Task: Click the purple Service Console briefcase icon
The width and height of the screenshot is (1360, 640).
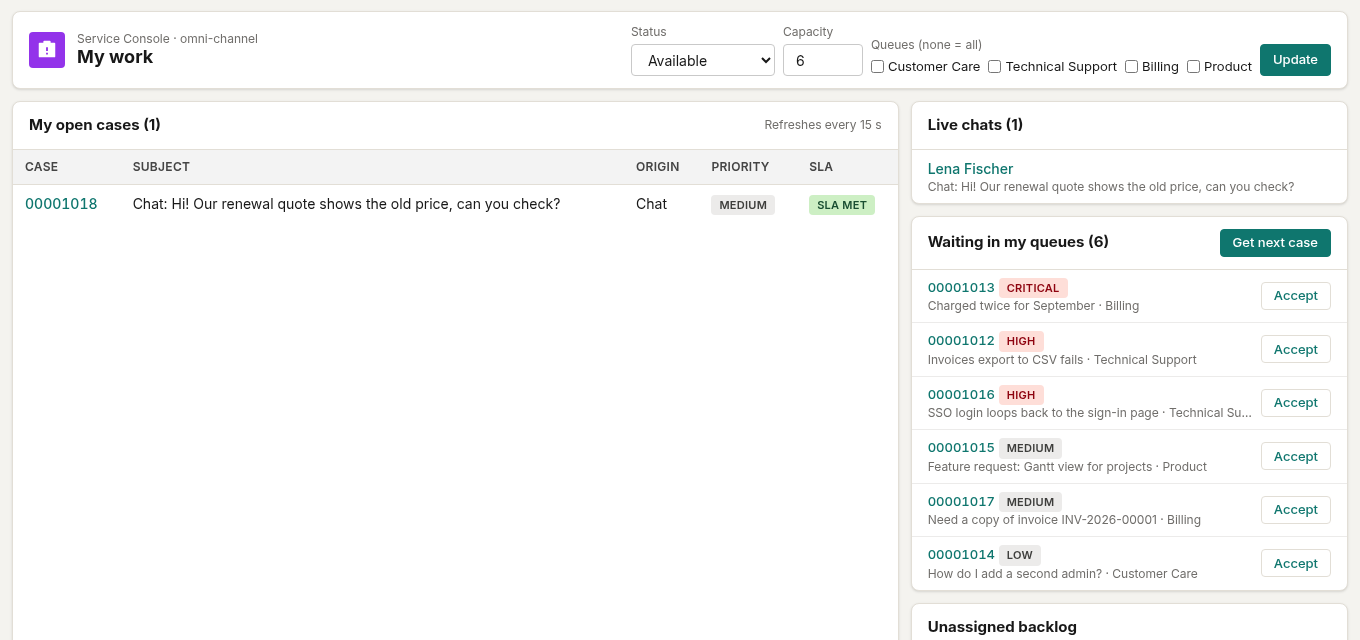Action: click(47, 50)
